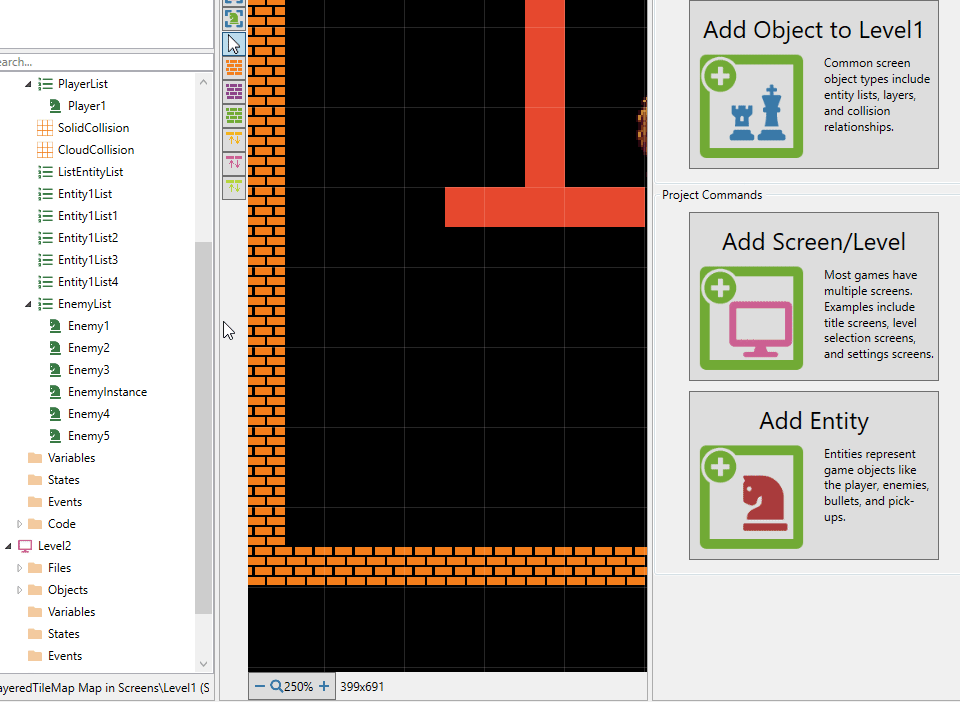Click Add Object to Level1 button
This screenshot has width=960, height=702.
coord(813,84)
